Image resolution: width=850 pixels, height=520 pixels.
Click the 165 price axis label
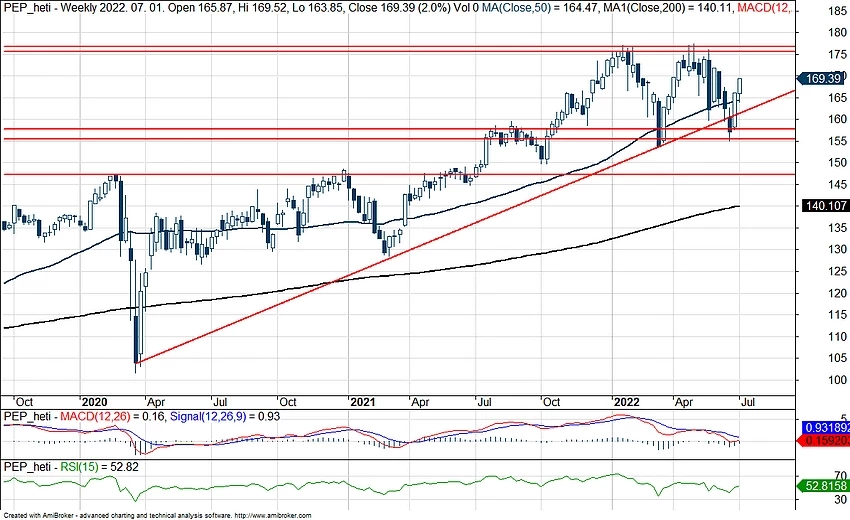tap(838, 98)
